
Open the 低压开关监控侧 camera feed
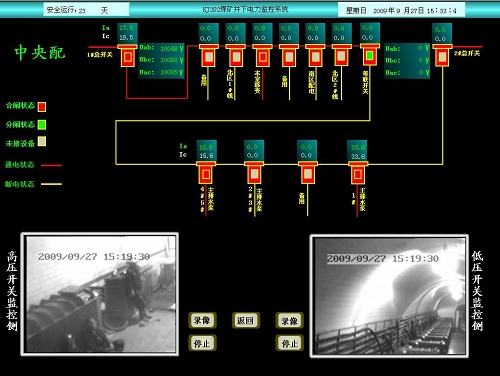pos(389,296)
